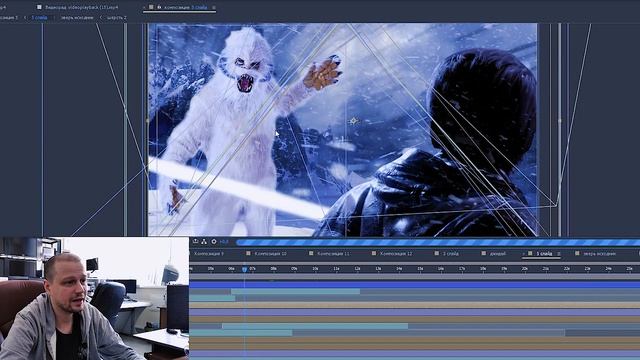This screenshot has width=640, height=360.
Task: Select the active 3 слоя timeline tab
Action: click(x=544, y=254)
